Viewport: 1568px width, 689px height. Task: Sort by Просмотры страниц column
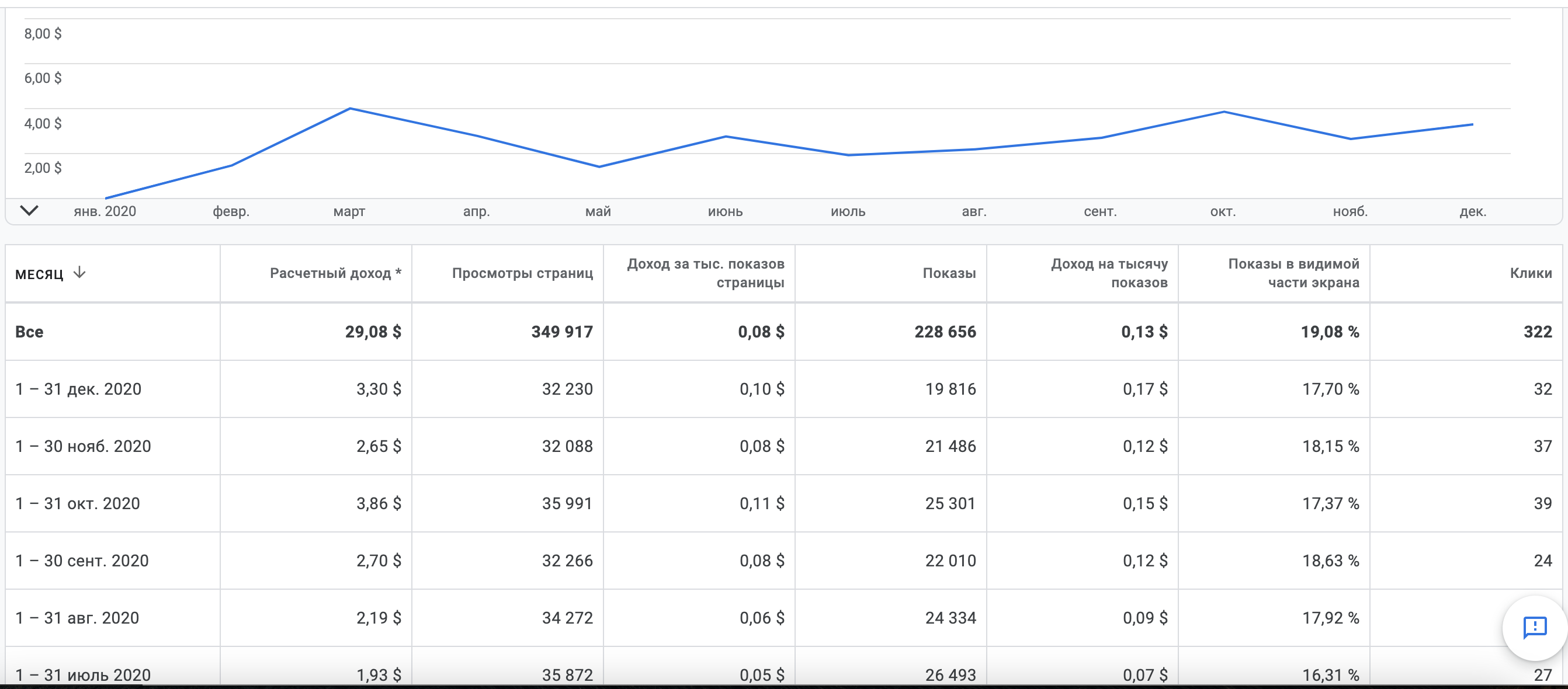point(522,273)
